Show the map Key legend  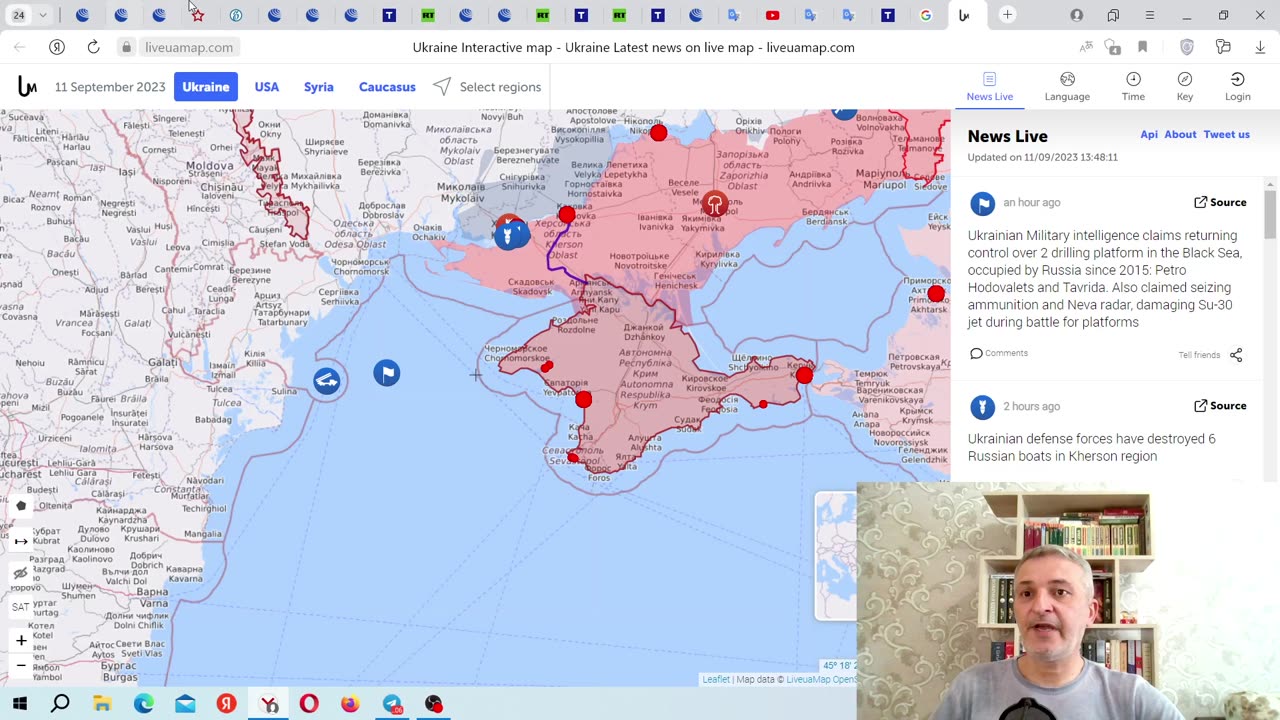(1185, 87)
